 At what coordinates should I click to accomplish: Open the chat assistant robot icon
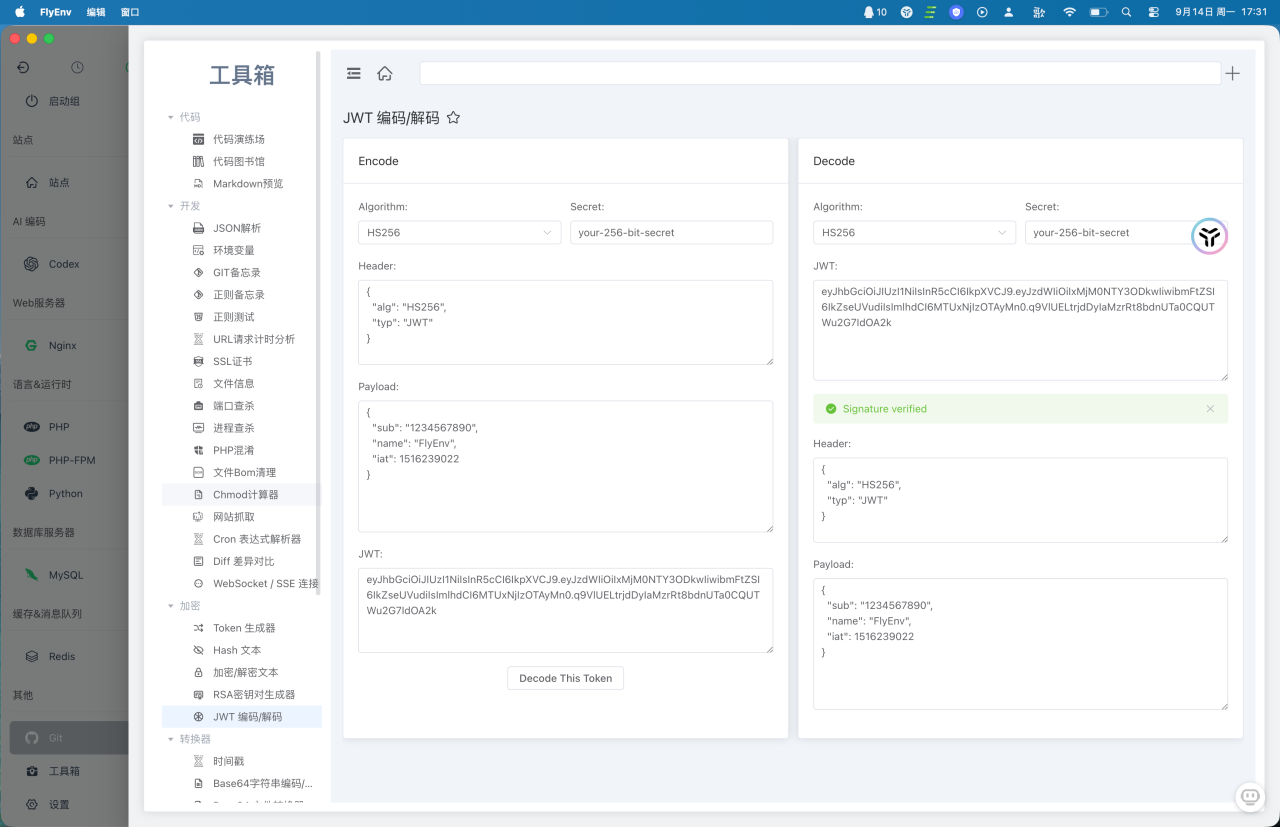1250,796
